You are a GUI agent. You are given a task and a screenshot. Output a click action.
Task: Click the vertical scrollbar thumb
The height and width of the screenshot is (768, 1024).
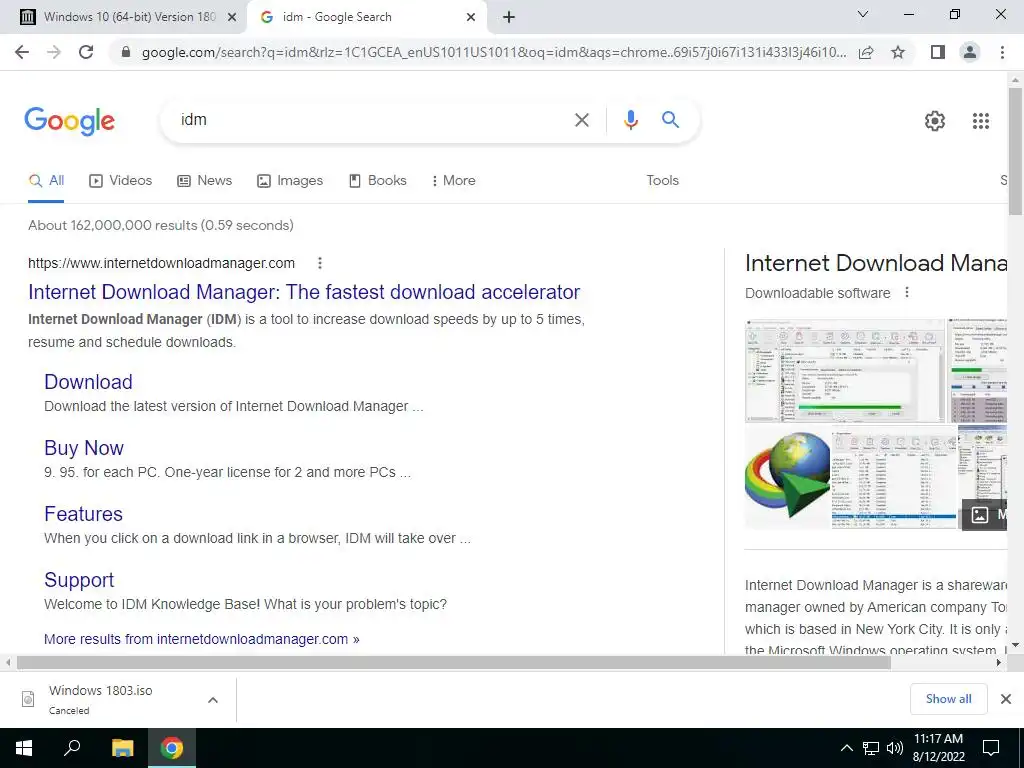point(1015,151)
